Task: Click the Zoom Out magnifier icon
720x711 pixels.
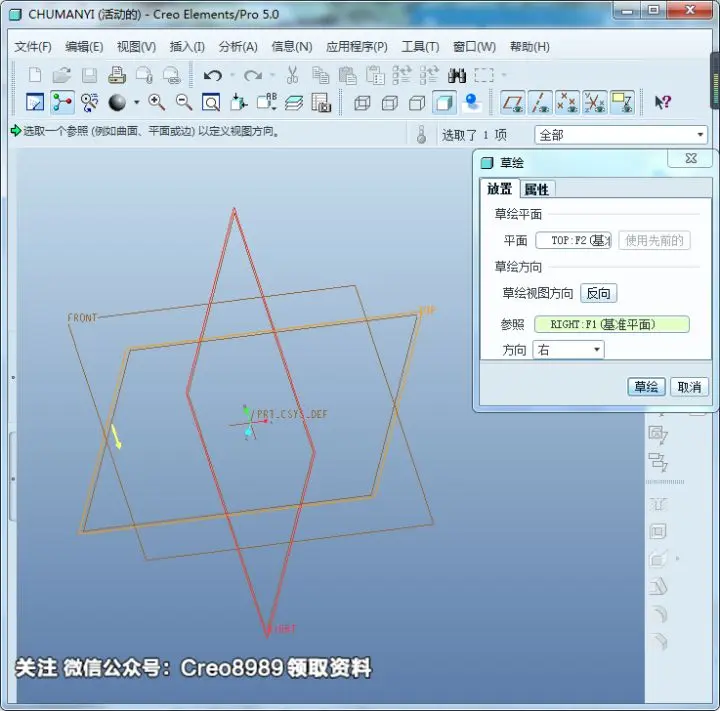Action: [x=184, y=102]
